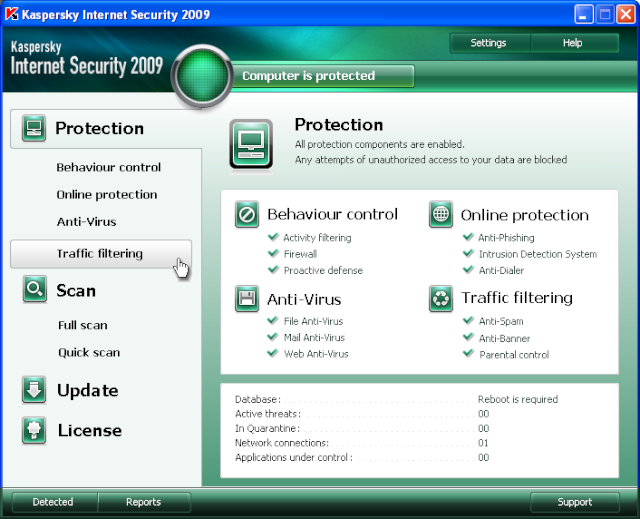
Task: Click the Traffic filtering recycle icon
Action: pos(441,299)
